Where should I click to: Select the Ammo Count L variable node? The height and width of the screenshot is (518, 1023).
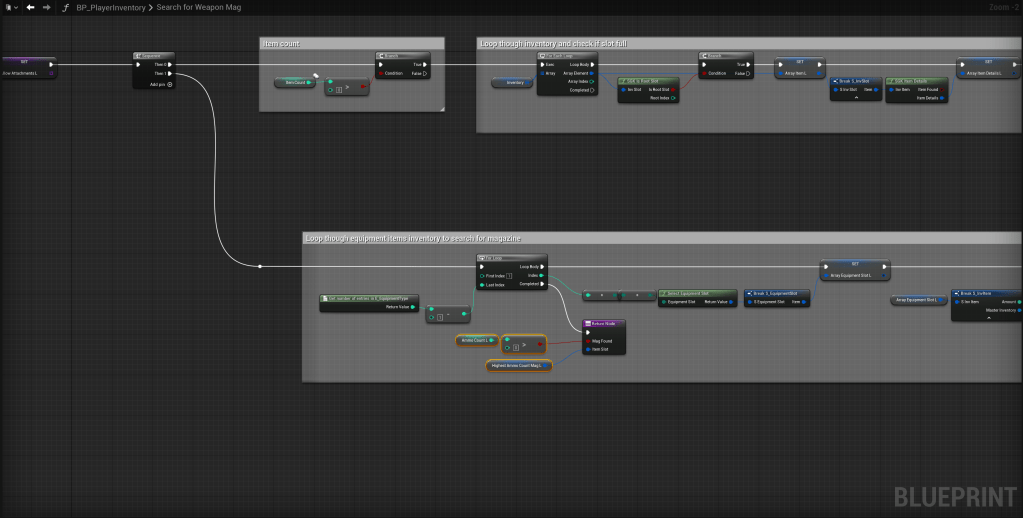[476, 340]
